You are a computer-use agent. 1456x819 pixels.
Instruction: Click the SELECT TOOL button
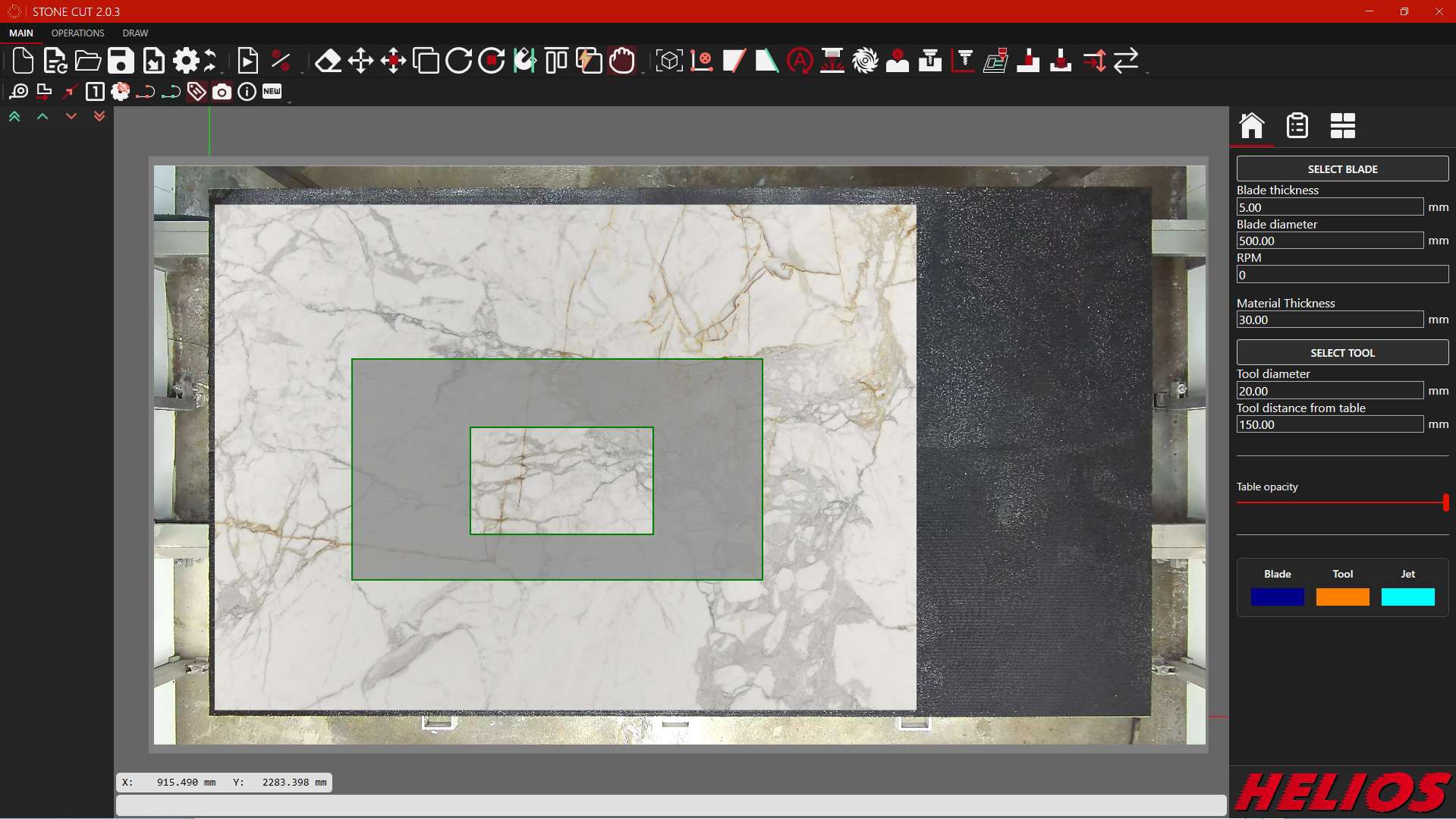[1342, 352]
